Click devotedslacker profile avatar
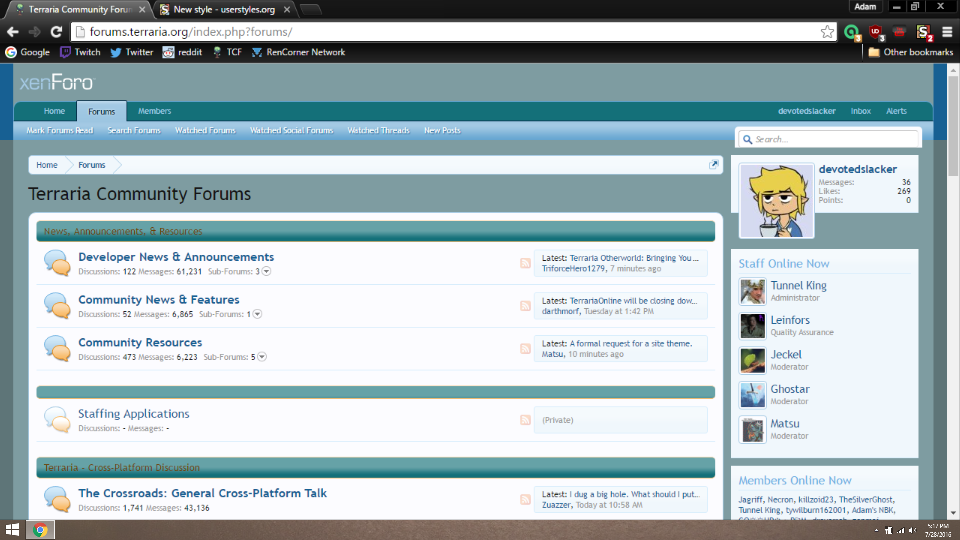960x540 pixels. point(776,201)
